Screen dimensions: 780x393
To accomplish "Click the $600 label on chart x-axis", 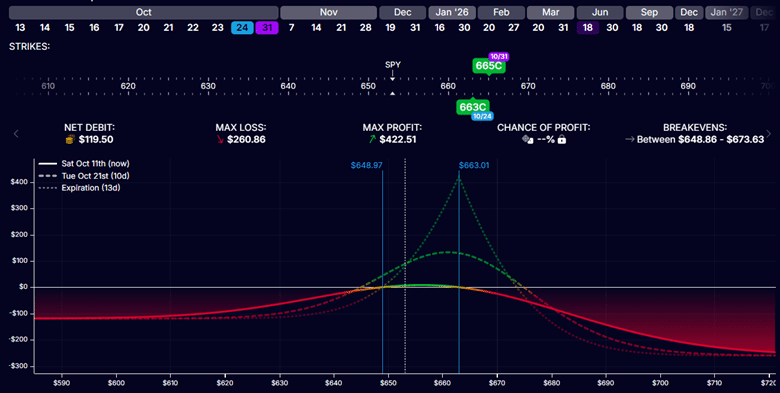I will [116, 383].
